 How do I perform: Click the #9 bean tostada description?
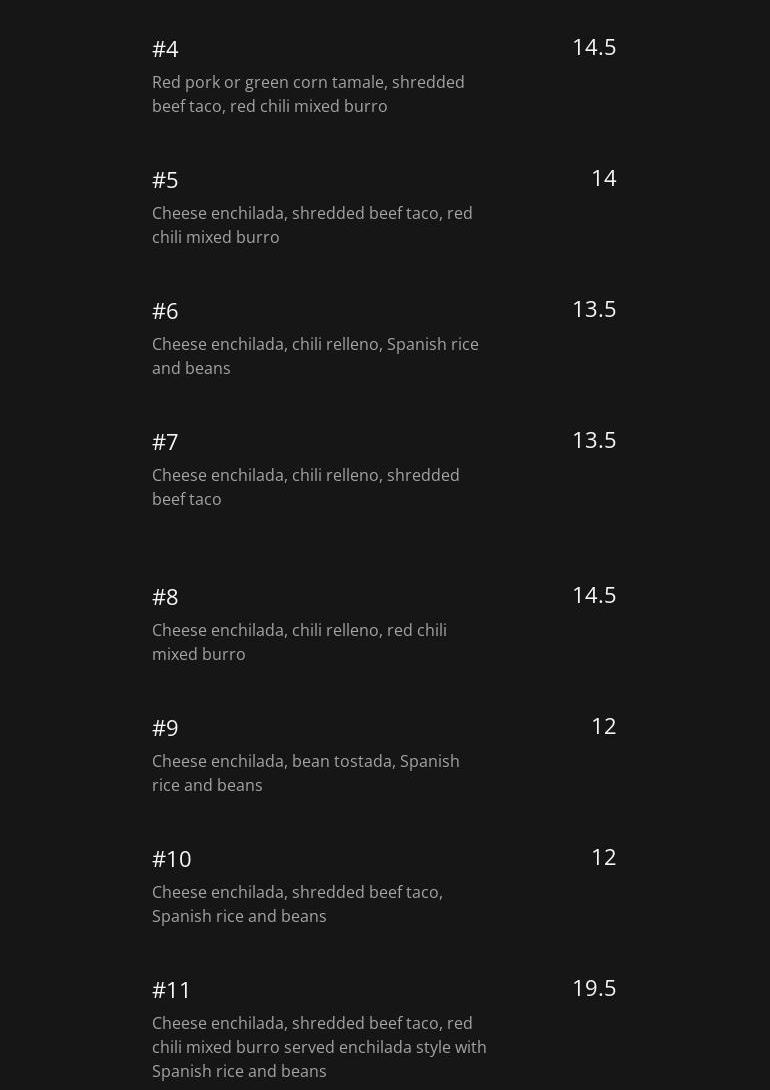click(x=305, y=773)
